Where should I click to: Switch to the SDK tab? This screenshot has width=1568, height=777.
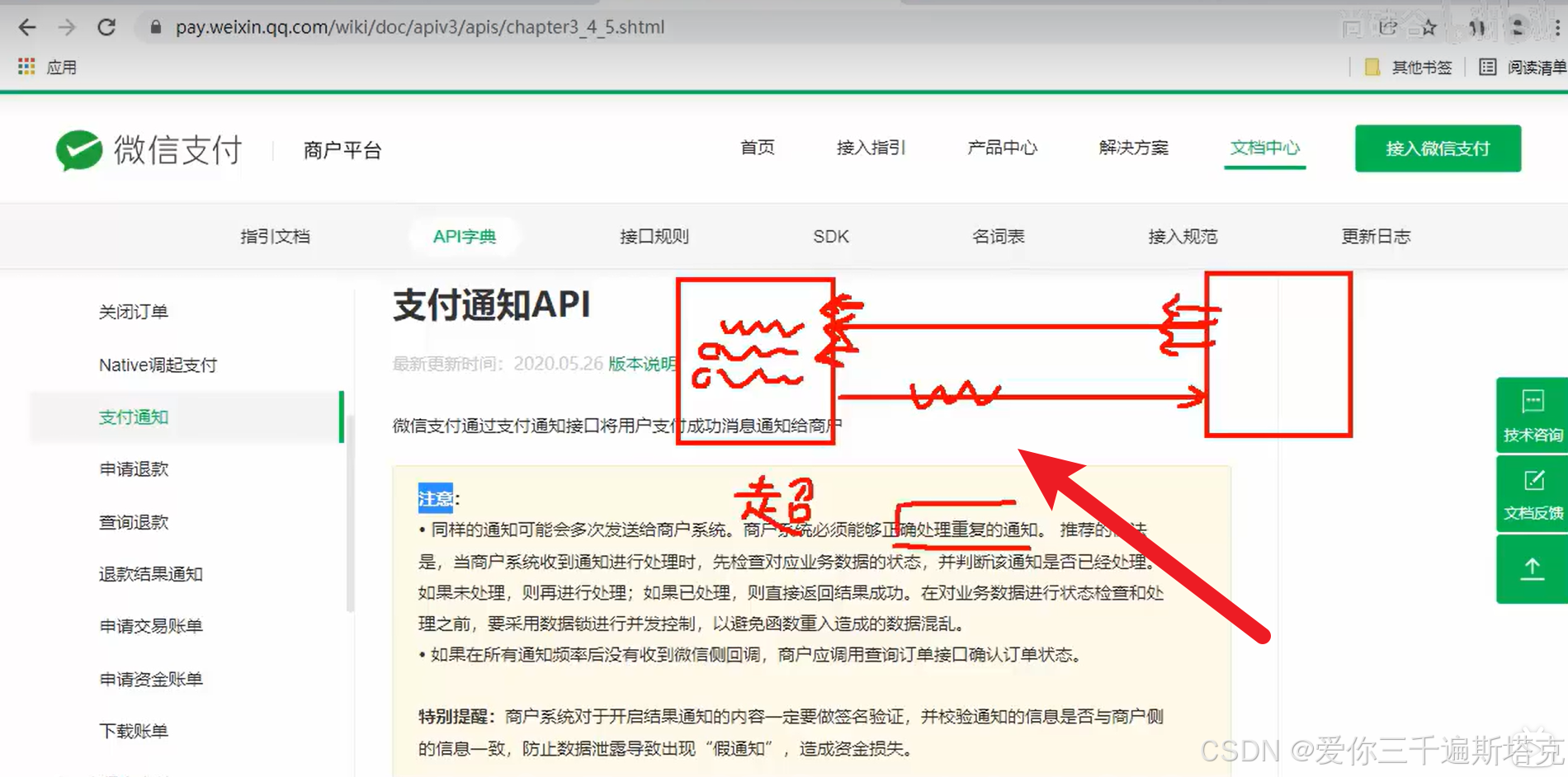point(831,237)
